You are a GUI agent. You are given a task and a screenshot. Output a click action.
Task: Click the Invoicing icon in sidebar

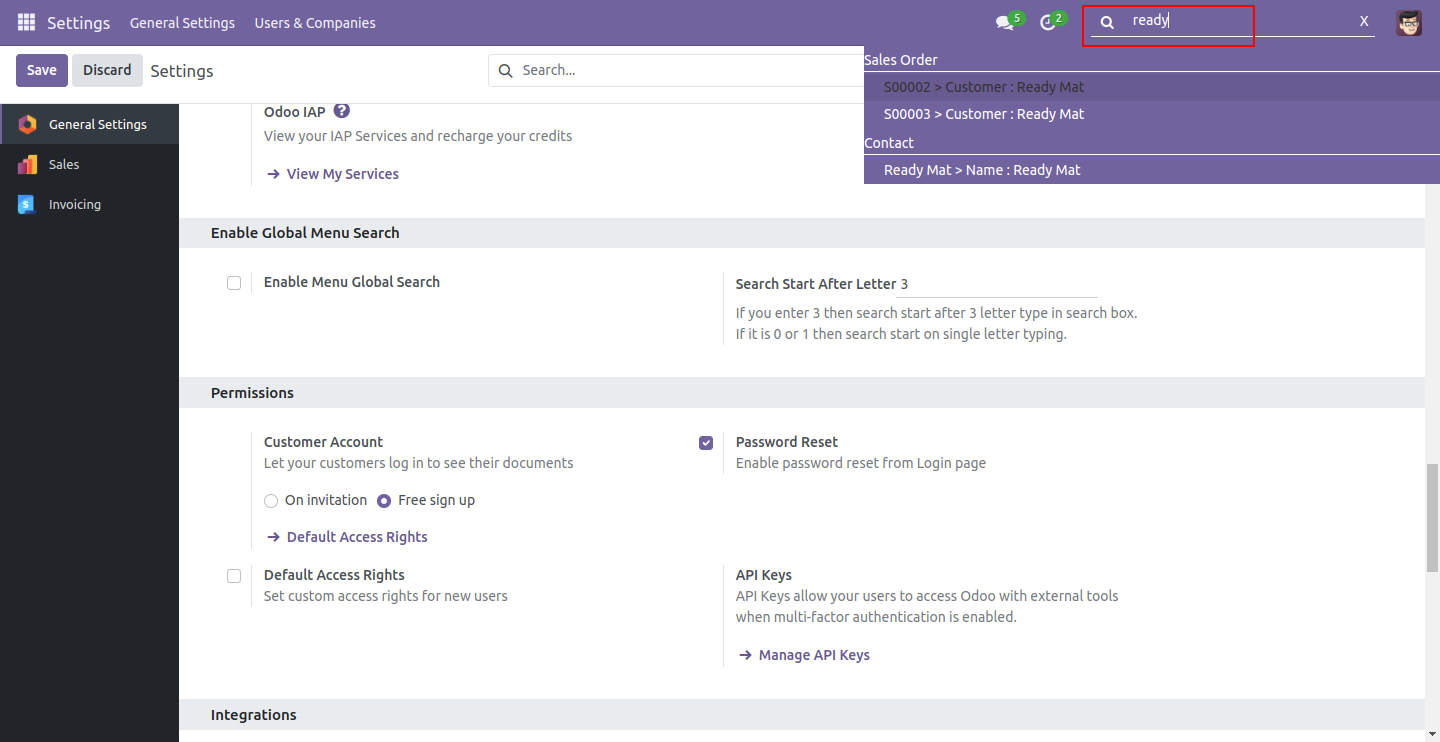point(28,204)
